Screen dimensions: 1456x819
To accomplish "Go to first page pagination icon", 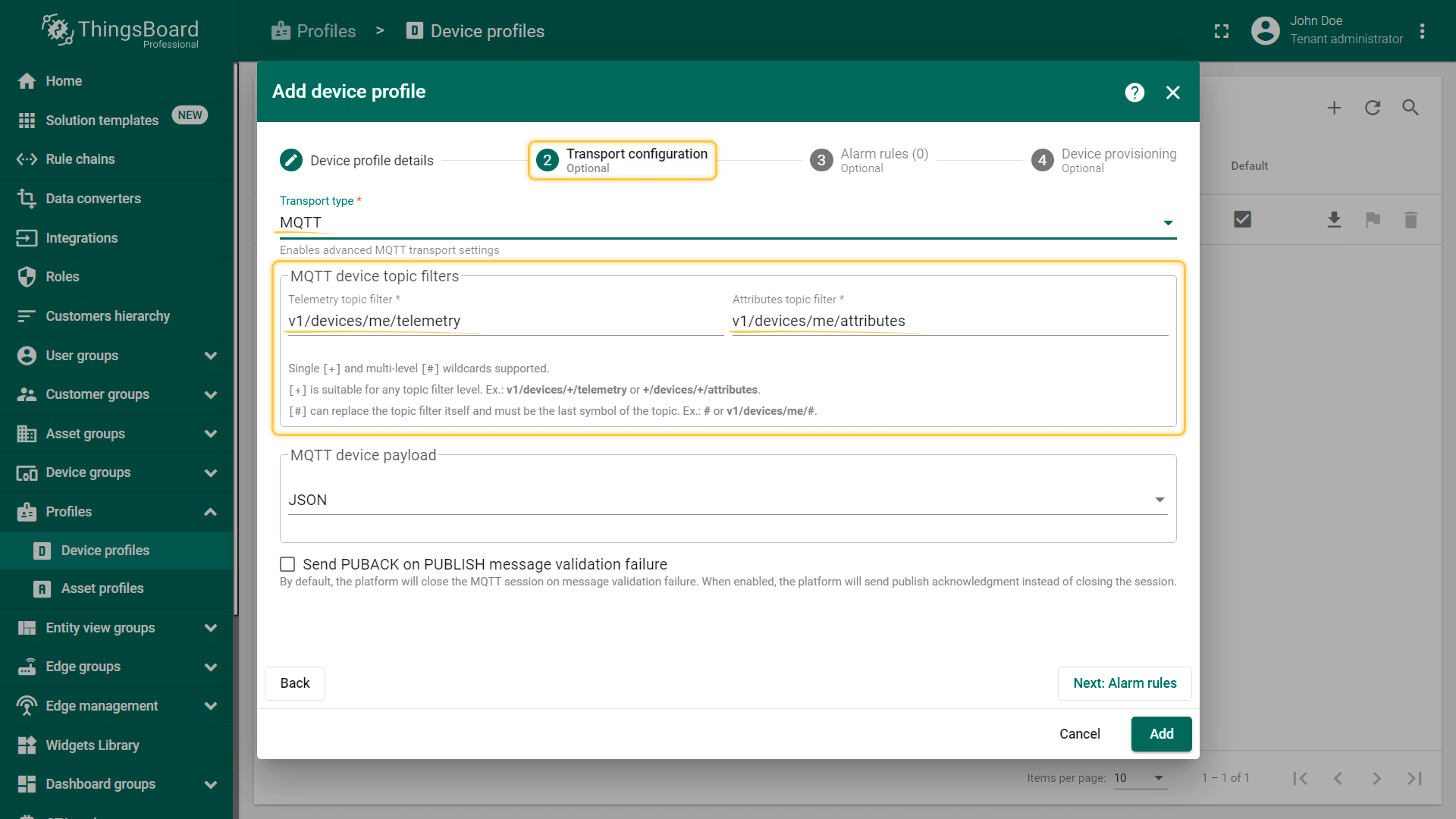I will pos(1301,778).
